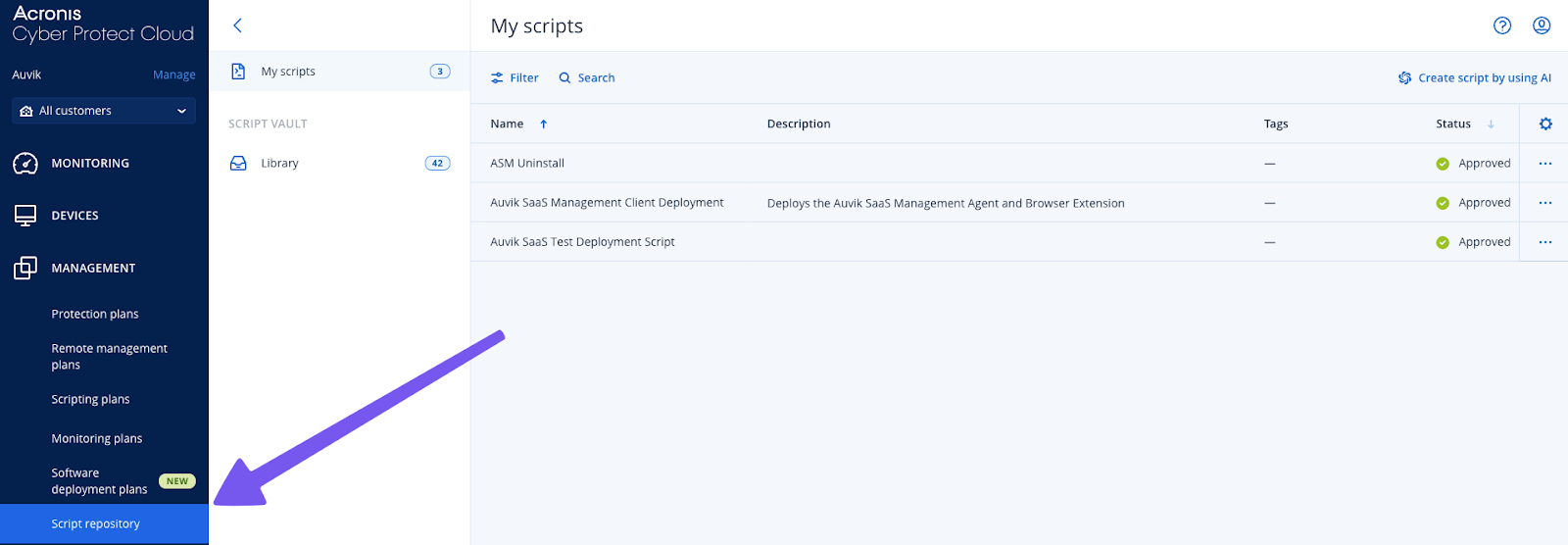Open the help question mark icon
1568x545 pixels.
(1502, 25)
